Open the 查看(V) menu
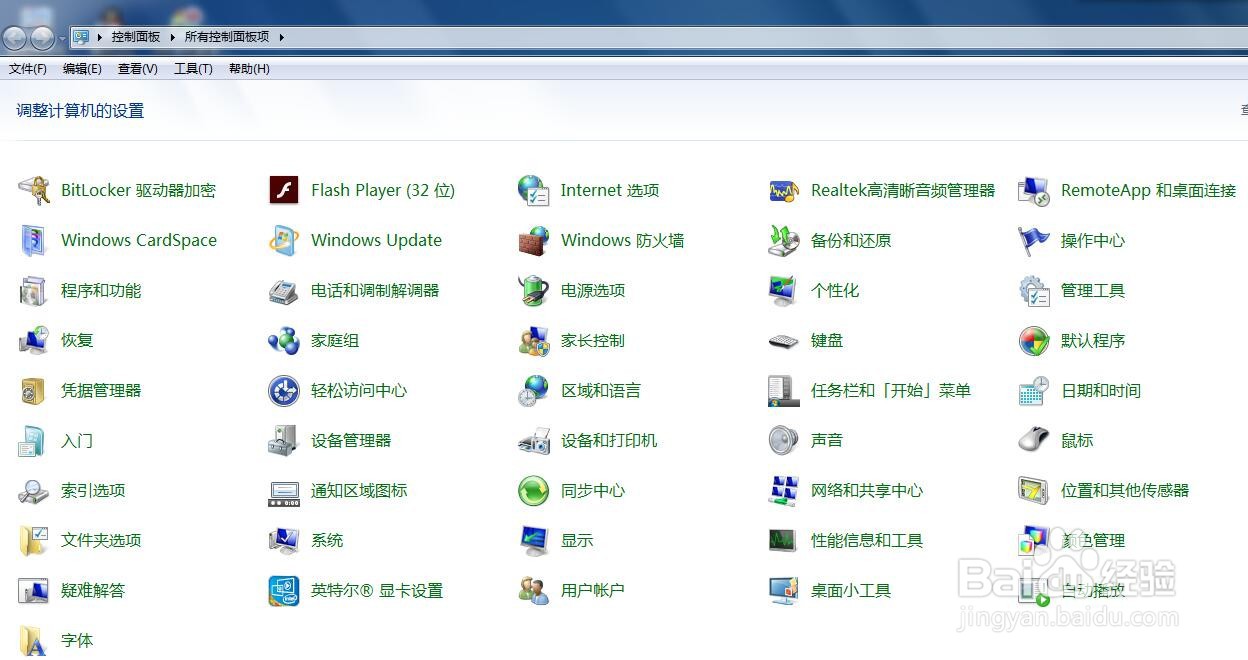The image size is (1248, 660). coord(138,69)
